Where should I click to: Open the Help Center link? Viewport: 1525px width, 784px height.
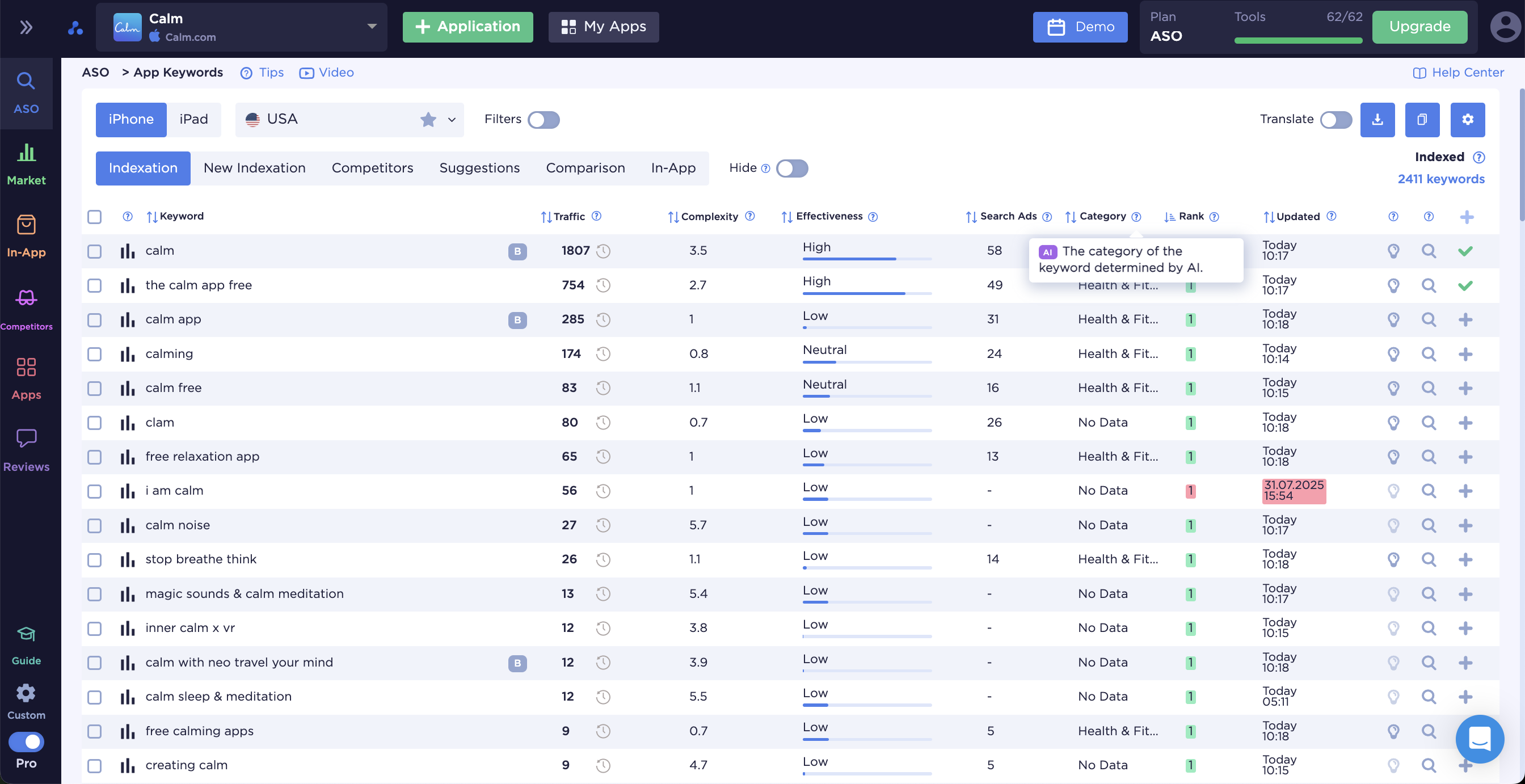1458,73
